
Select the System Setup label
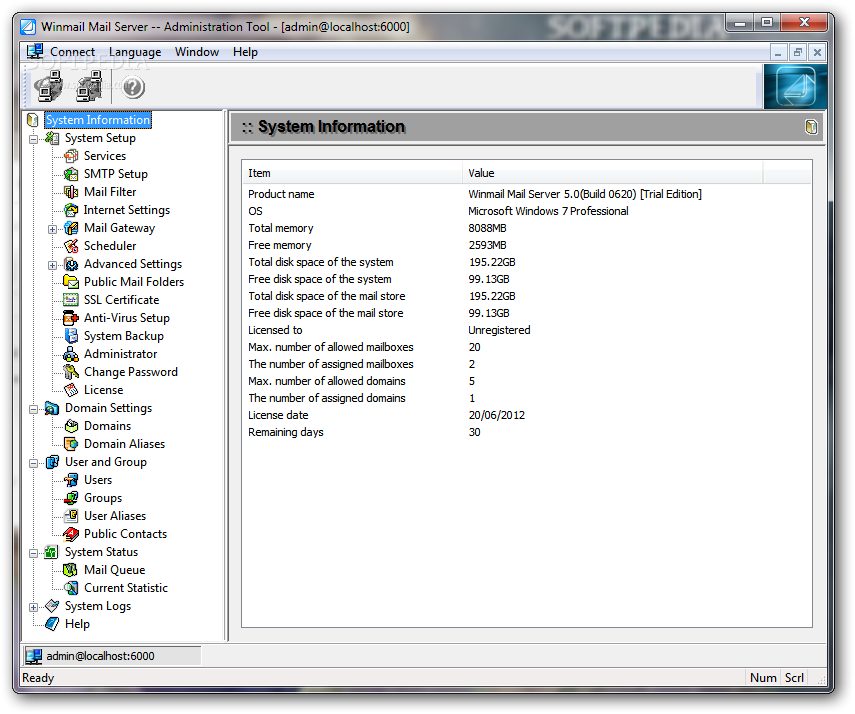click(x=100, y=138)
